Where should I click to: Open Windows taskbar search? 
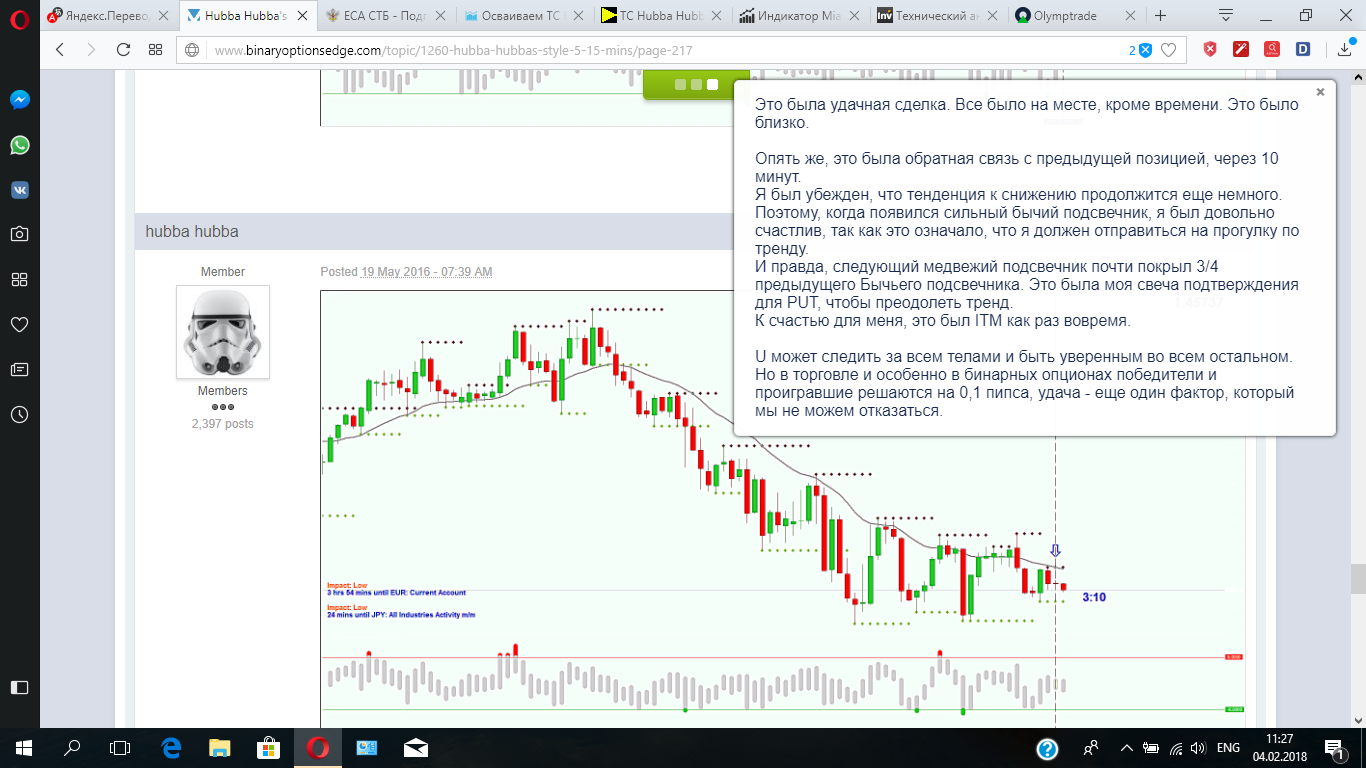pos(72,747)
